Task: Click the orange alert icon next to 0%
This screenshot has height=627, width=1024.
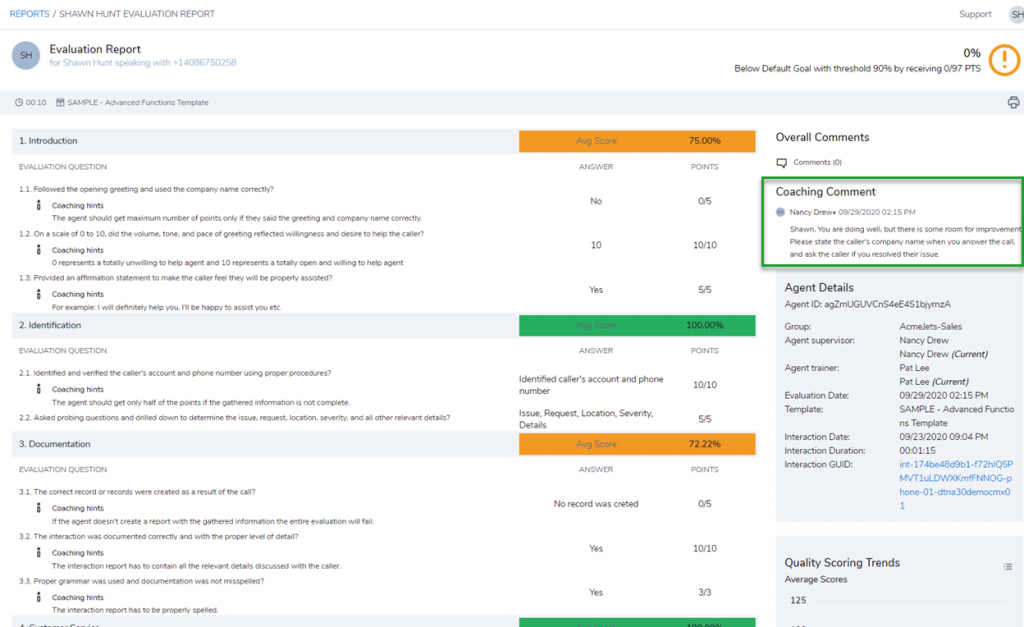Action: point(1004,60)
